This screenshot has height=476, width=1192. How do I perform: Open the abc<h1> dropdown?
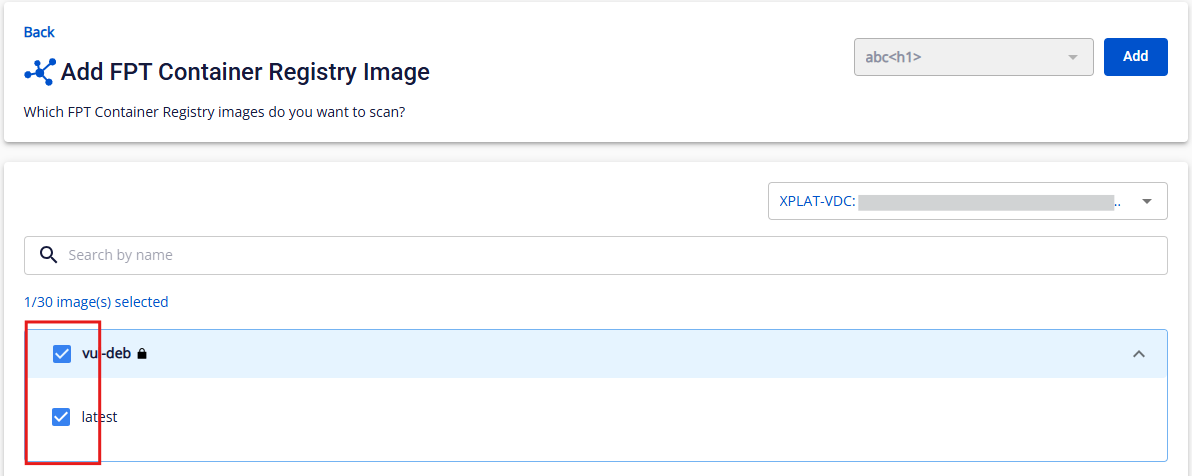973,57
